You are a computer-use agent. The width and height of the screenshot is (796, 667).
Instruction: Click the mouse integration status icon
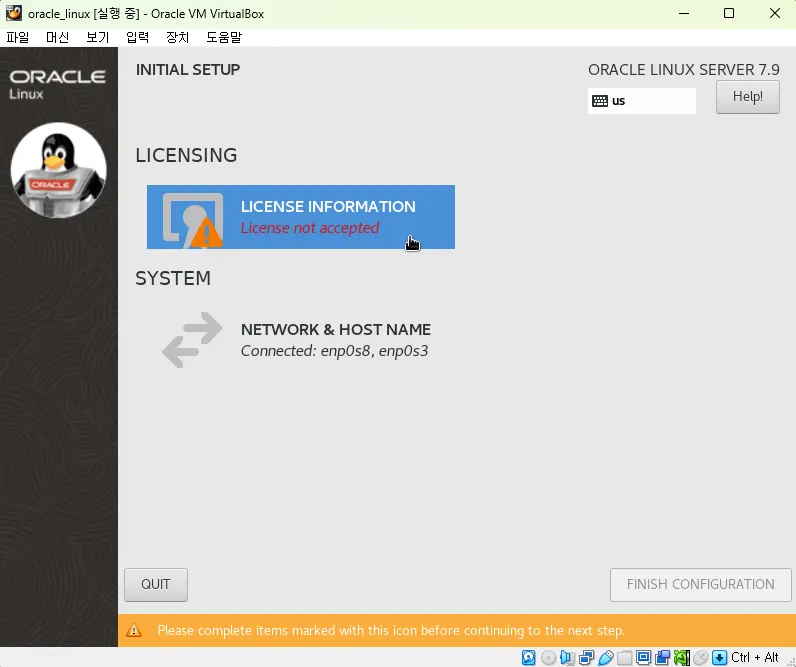[x=701, y=657]
